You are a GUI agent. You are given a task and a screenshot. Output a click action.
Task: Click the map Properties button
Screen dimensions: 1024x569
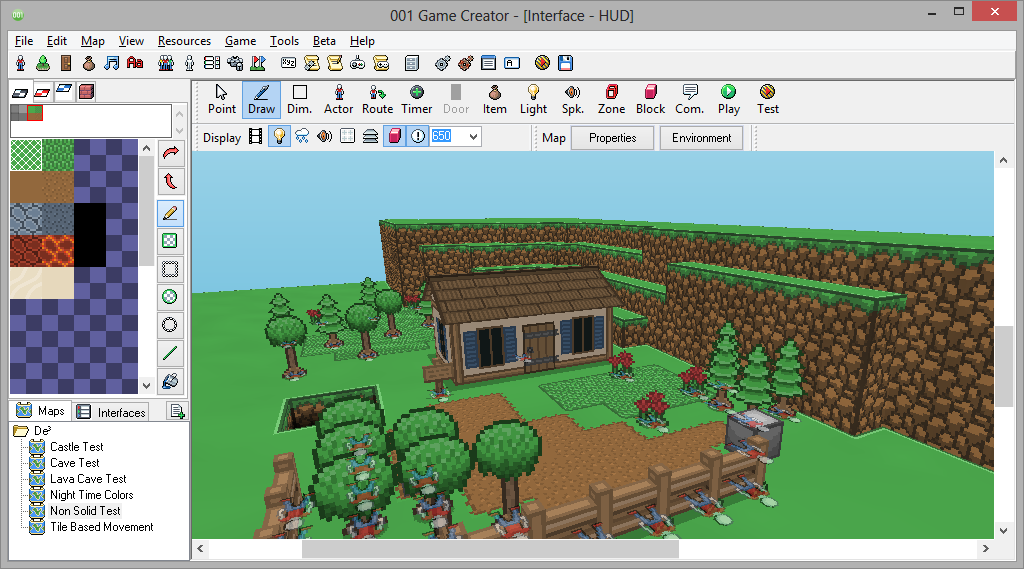(x=612, y=138)
